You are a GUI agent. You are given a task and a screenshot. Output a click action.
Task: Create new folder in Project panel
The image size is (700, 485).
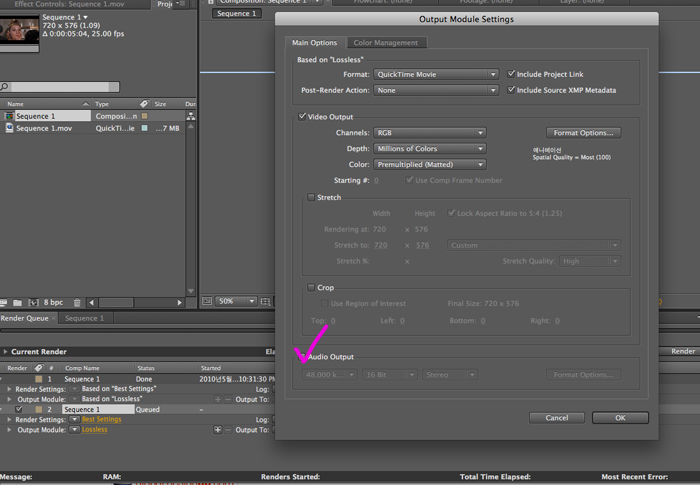(17, 303)
